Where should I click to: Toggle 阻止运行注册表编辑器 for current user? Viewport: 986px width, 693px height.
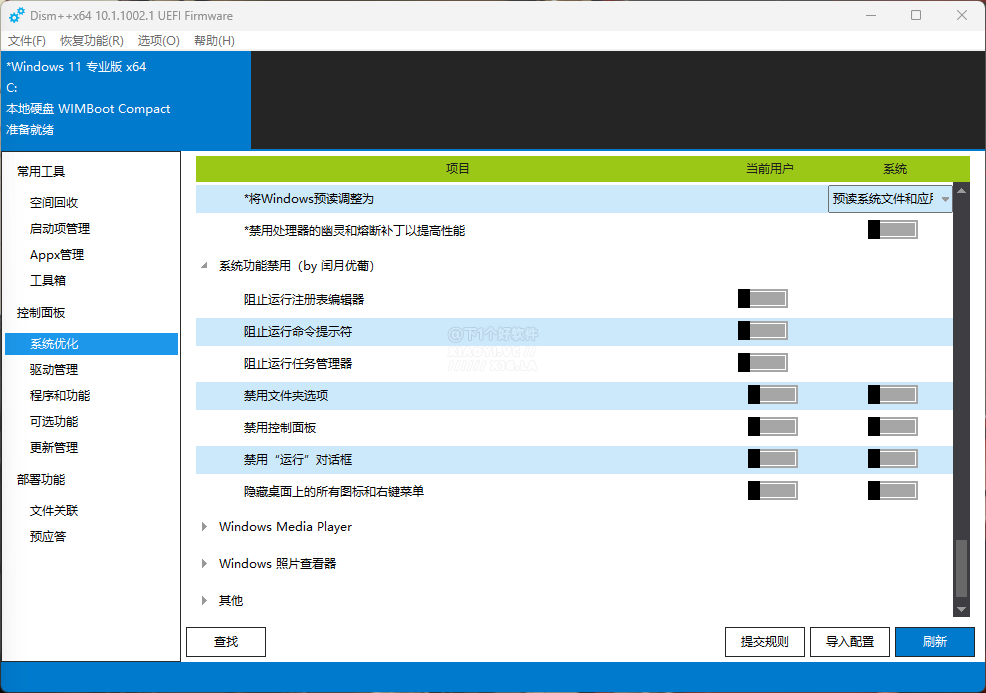click(762, 299)
